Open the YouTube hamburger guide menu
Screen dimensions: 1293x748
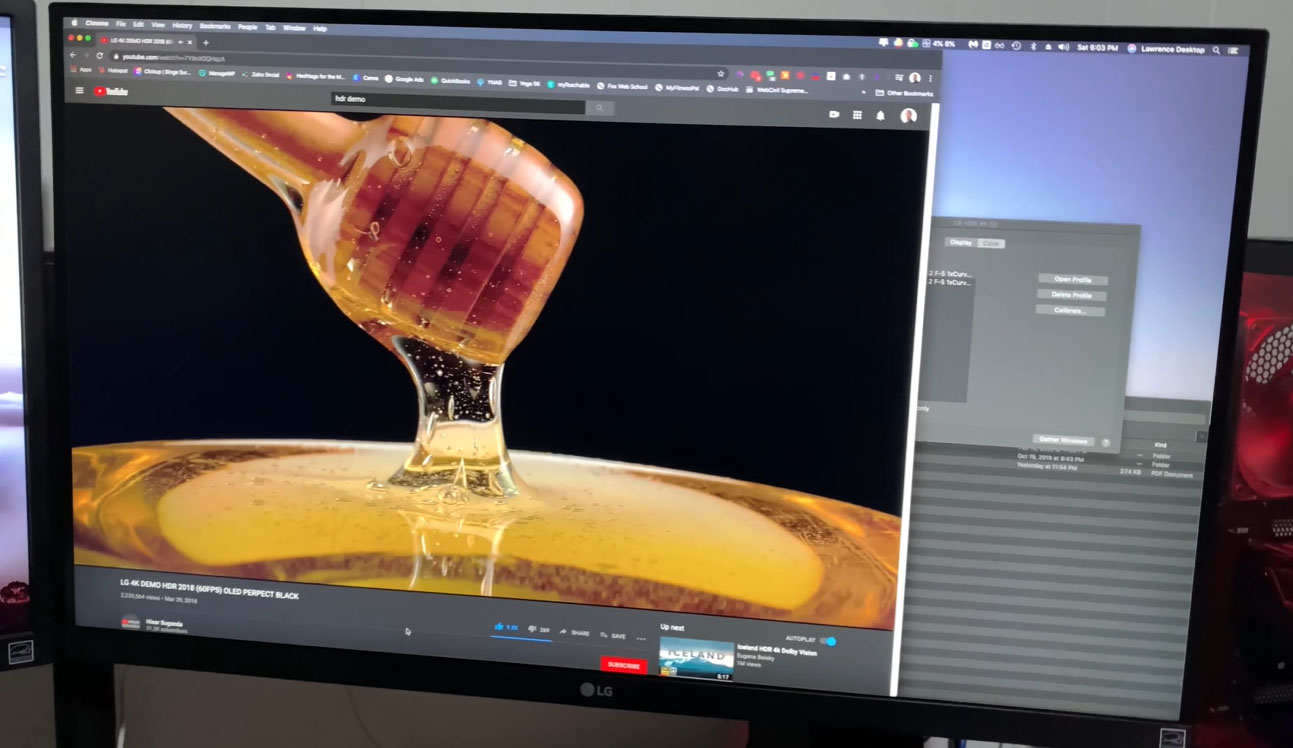(x=80, y=91)
